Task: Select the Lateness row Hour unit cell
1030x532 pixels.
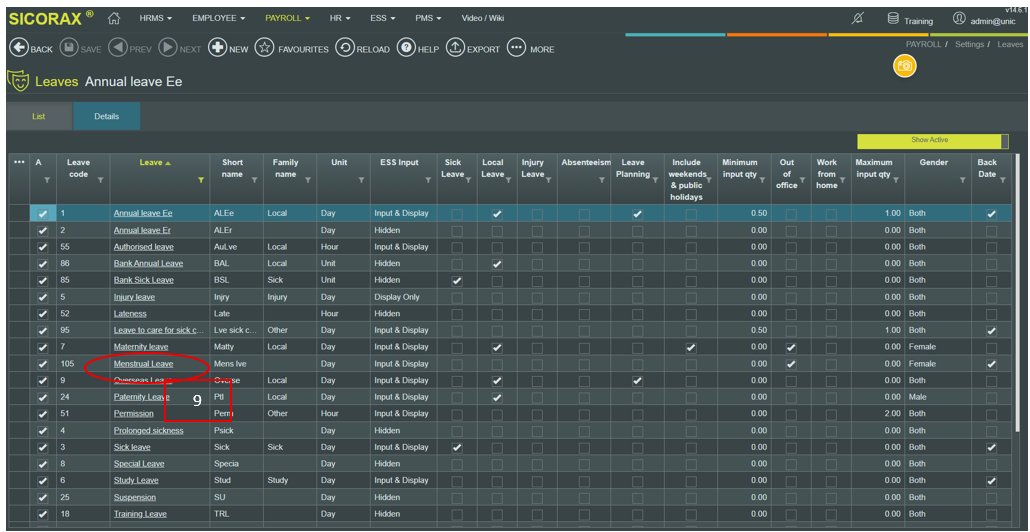Action: pos(344,313)
